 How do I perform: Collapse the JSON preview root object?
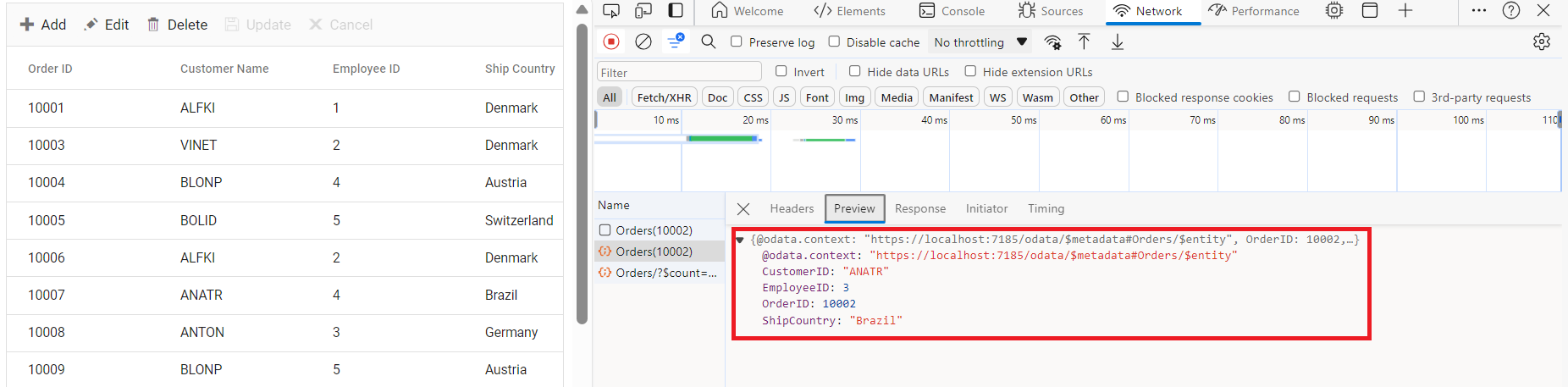click(x=740, y=240)
